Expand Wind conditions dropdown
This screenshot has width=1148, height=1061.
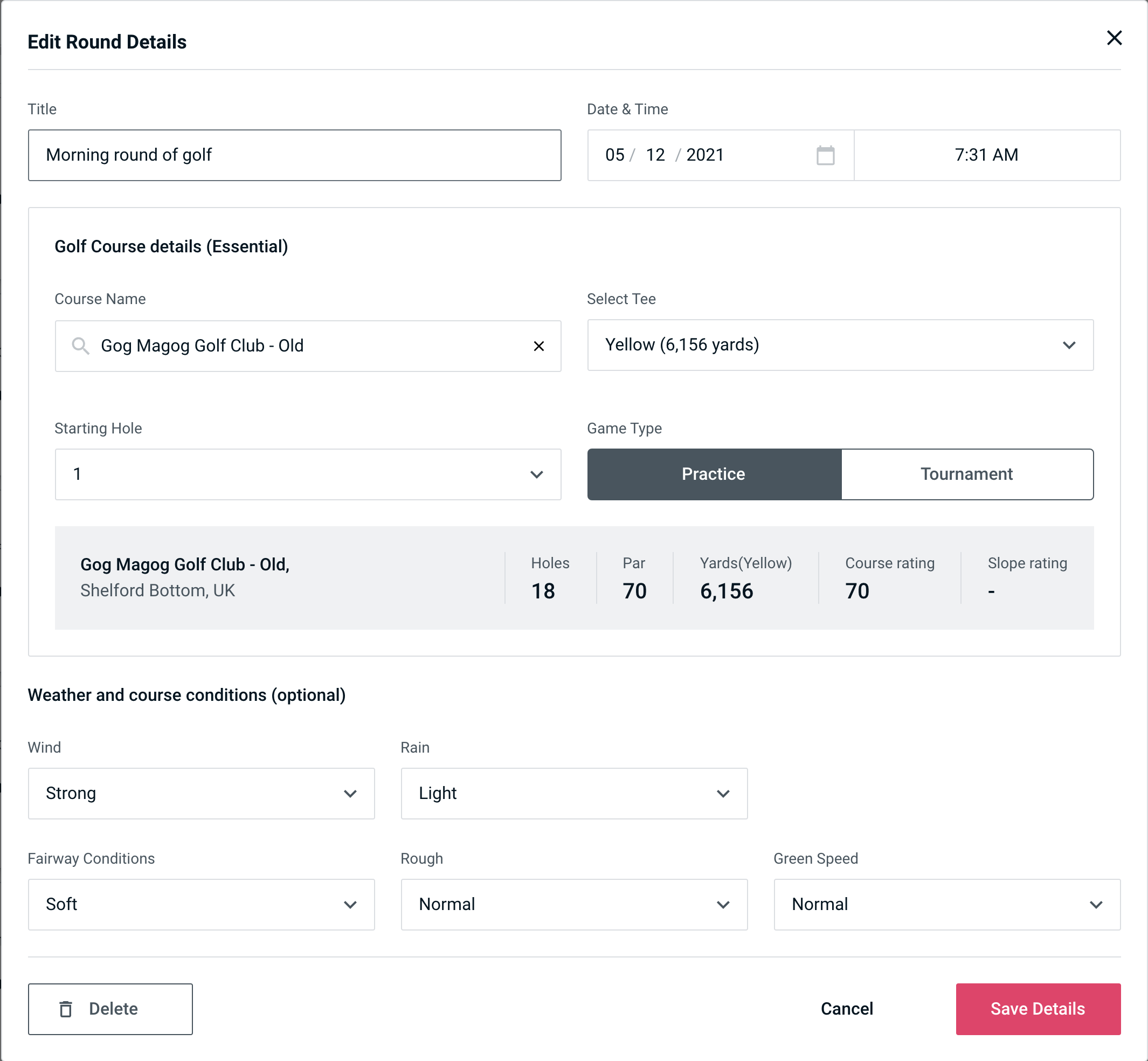click(200, 793)
